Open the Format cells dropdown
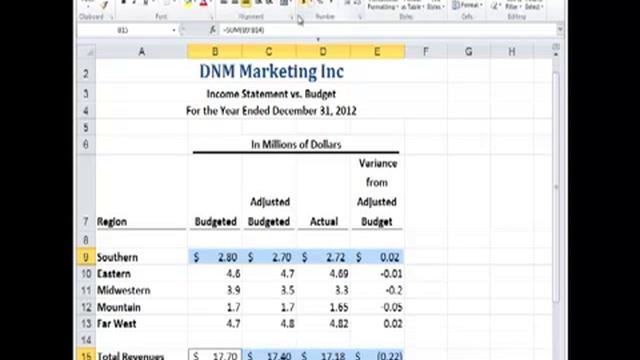640x360 pixels. point(467,5)
